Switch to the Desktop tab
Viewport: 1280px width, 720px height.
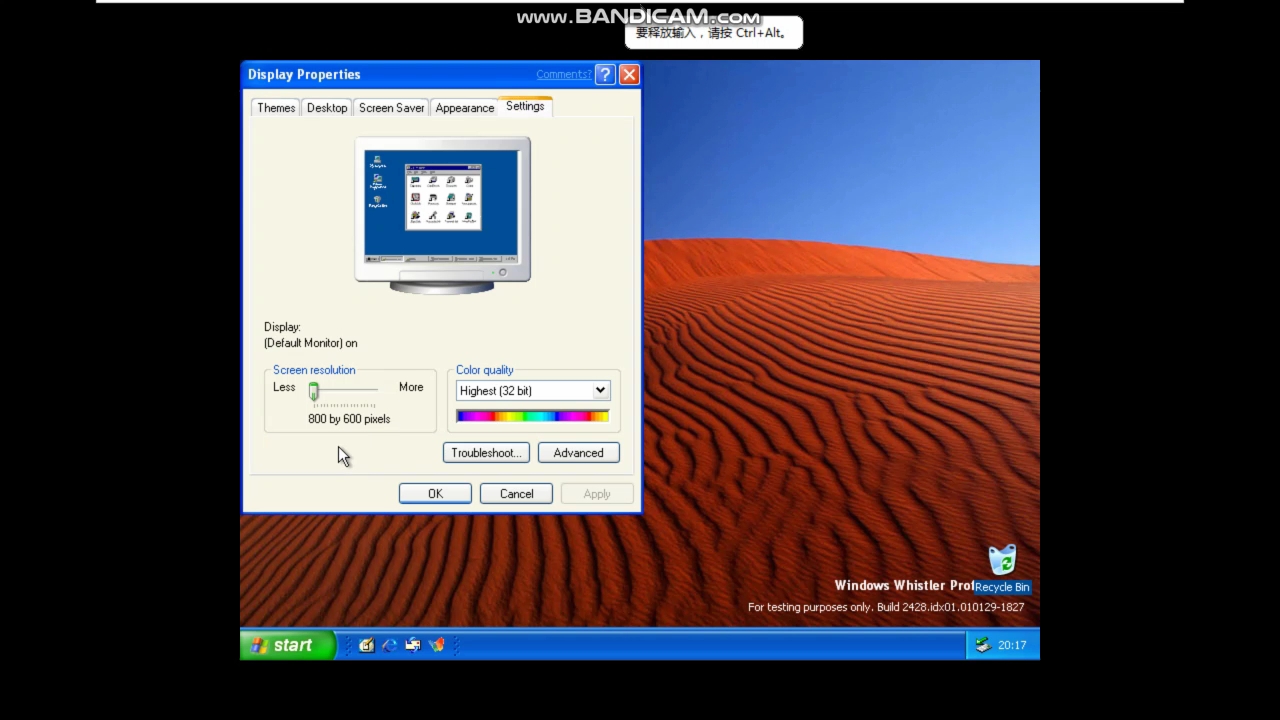(327, 108)
